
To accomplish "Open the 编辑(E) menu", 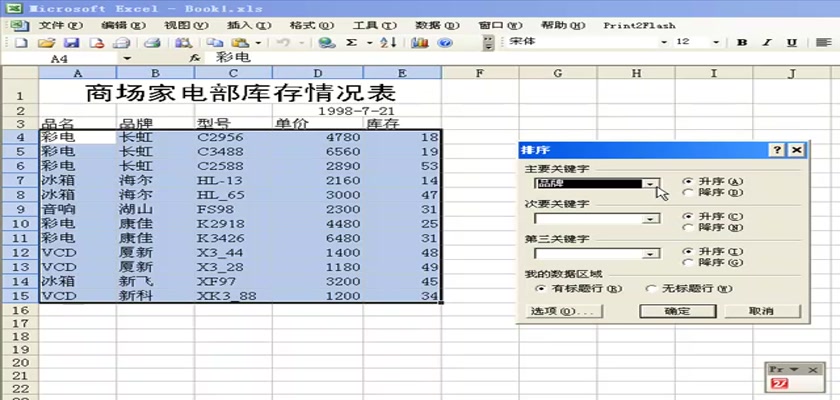I will (x=123, y=25).
